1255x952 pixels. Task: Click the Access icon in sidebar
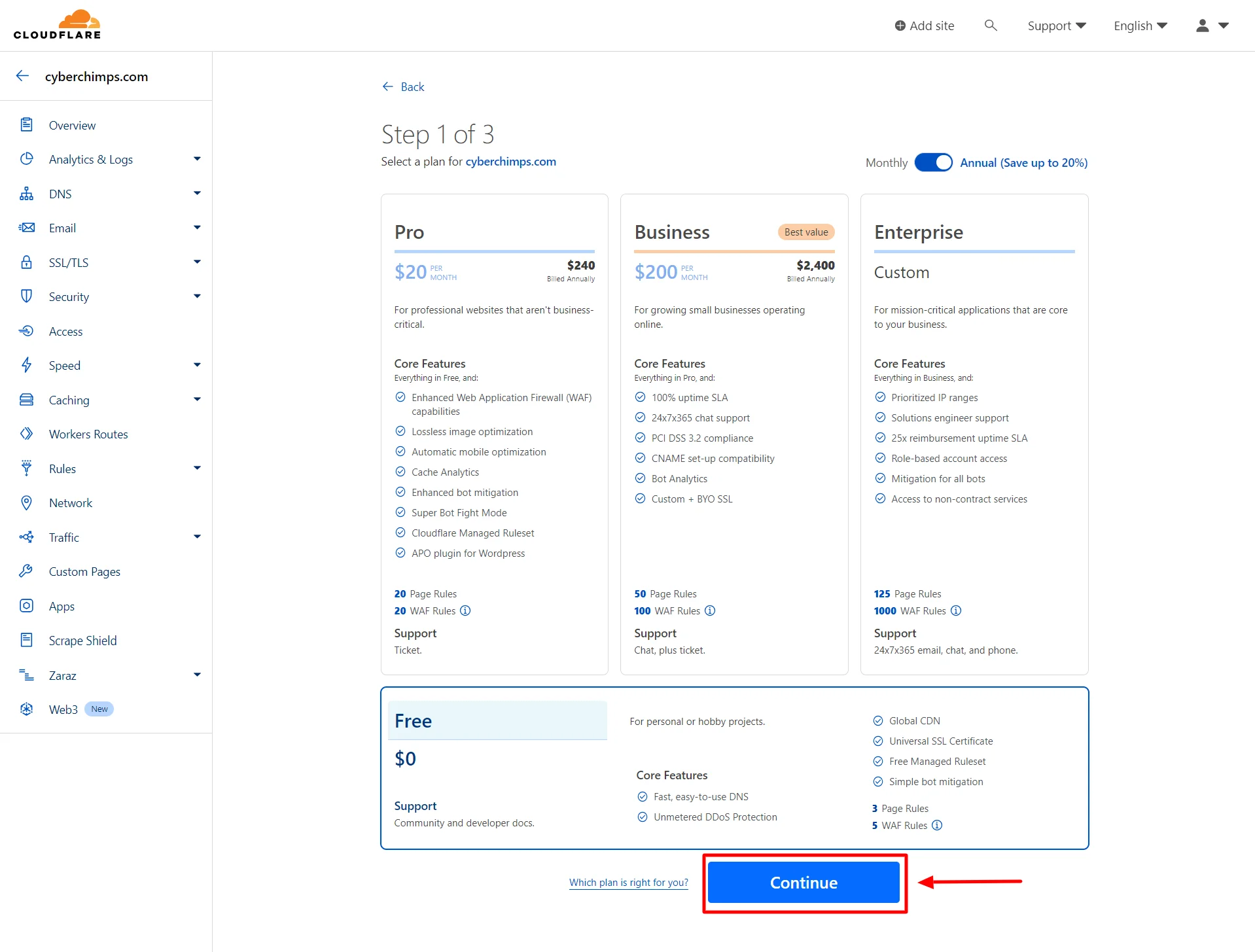[26, 331]
